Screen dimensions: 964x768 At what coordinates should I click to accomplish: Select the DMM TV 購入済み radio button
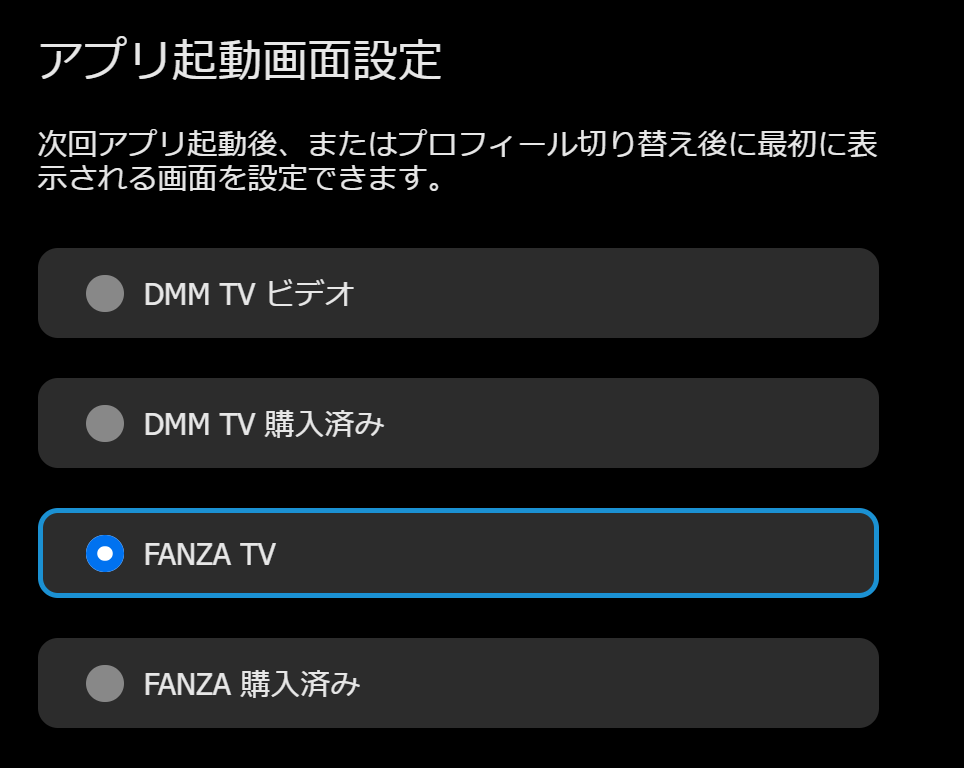(x=105, y=423)
